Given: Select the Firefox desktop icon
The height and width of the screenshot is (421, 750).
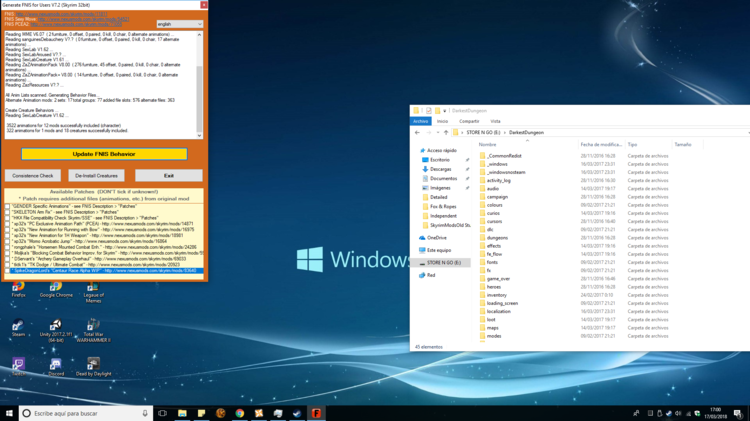Looking at the screenshot, I should [x=18, y=289].
